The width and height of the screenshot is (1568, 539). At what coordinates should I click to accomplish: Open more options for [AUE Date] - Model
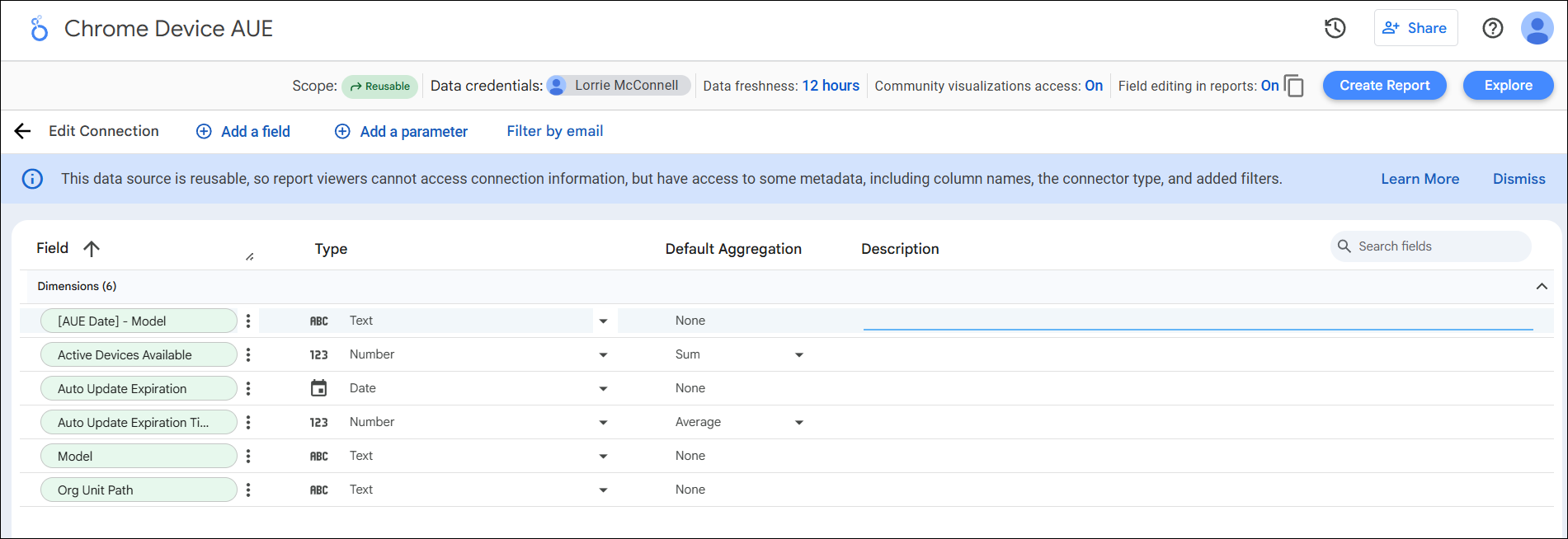click(x=248, y=321)
